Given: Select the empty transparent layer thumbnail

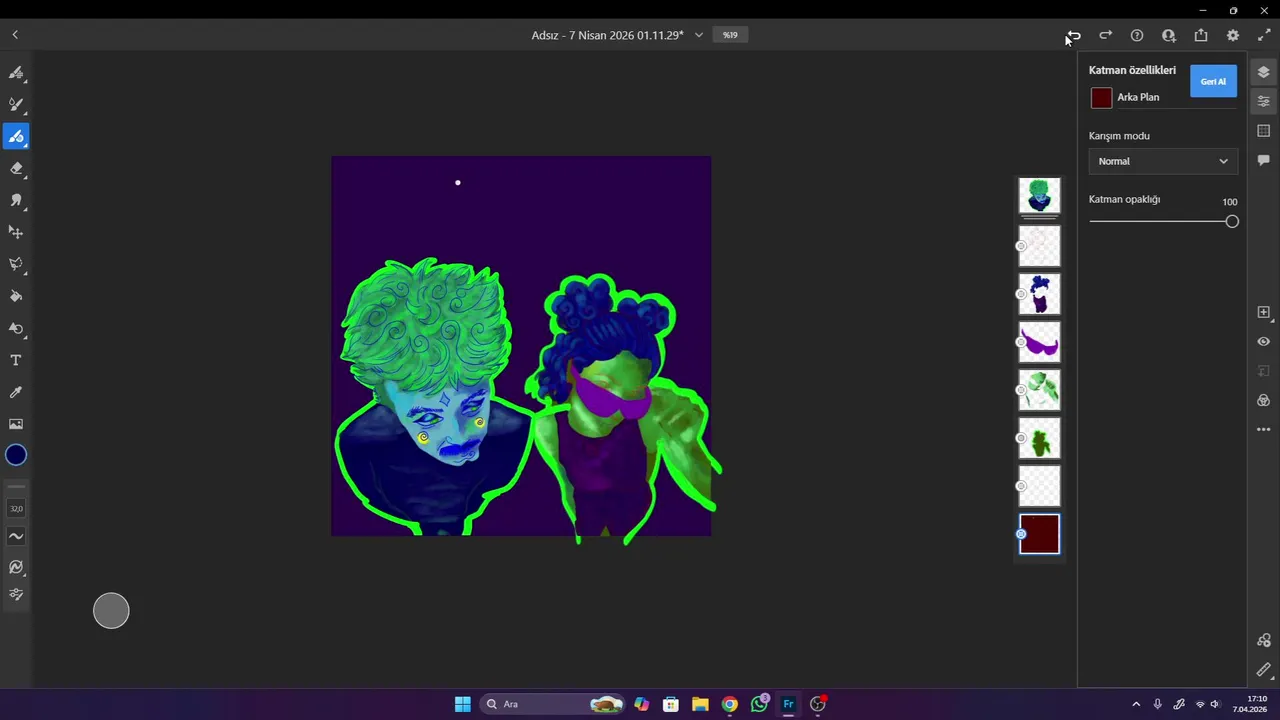Looking at the screenshot, I should pyautogui.click(x=1039, y=486).
